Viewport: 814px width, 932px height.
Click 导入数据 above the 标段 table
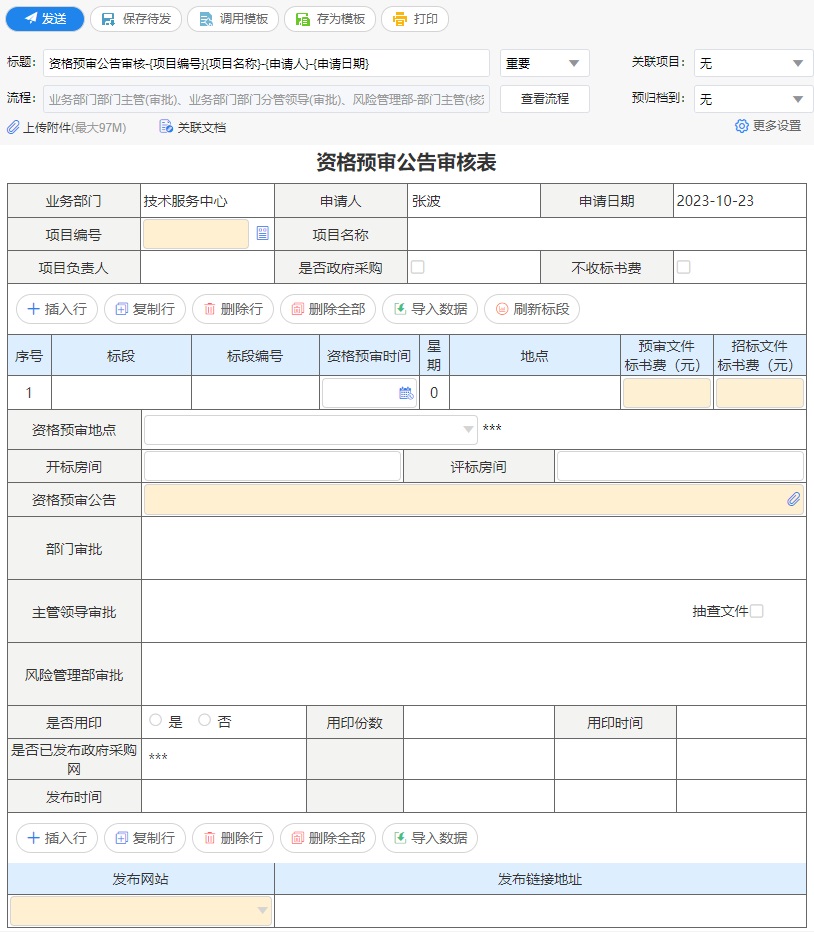click(430, 309)
